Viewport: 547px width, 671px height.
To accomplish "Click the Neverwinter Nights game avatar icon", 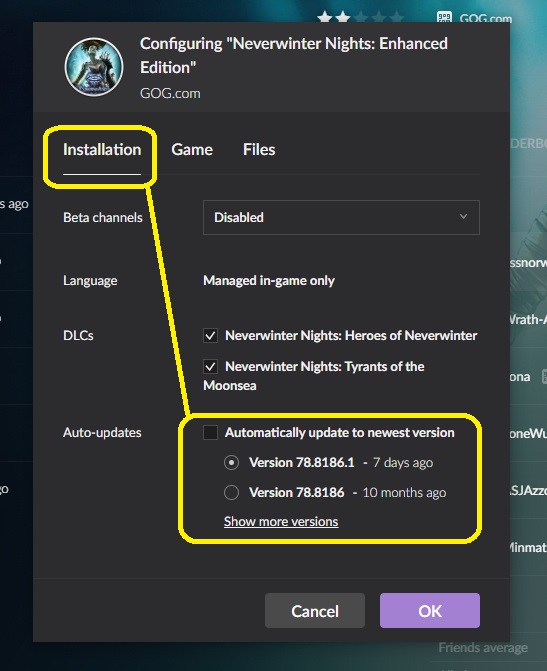I will coord(94,67).
